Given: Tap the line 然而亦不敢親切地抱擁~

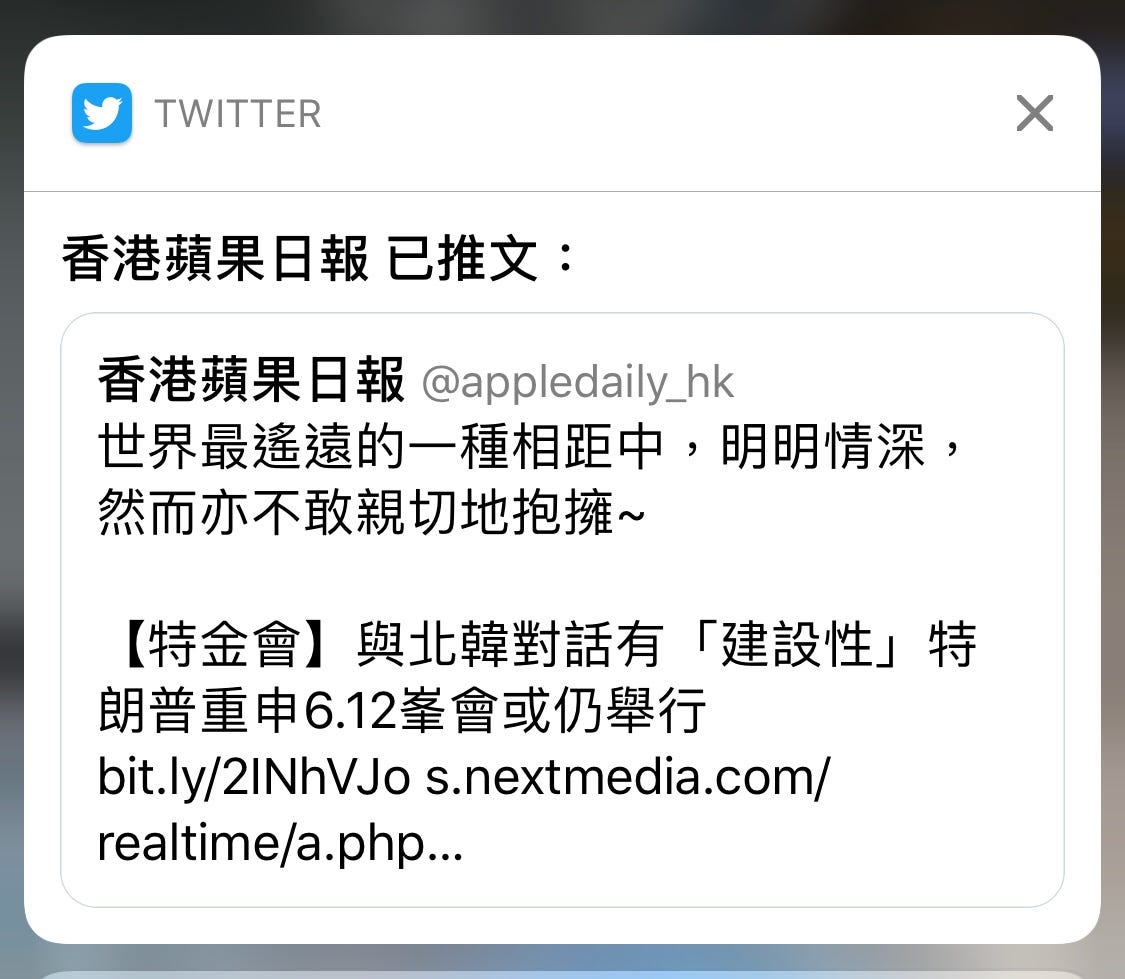Looking at the screenshot, I should [x=372, y=512].
